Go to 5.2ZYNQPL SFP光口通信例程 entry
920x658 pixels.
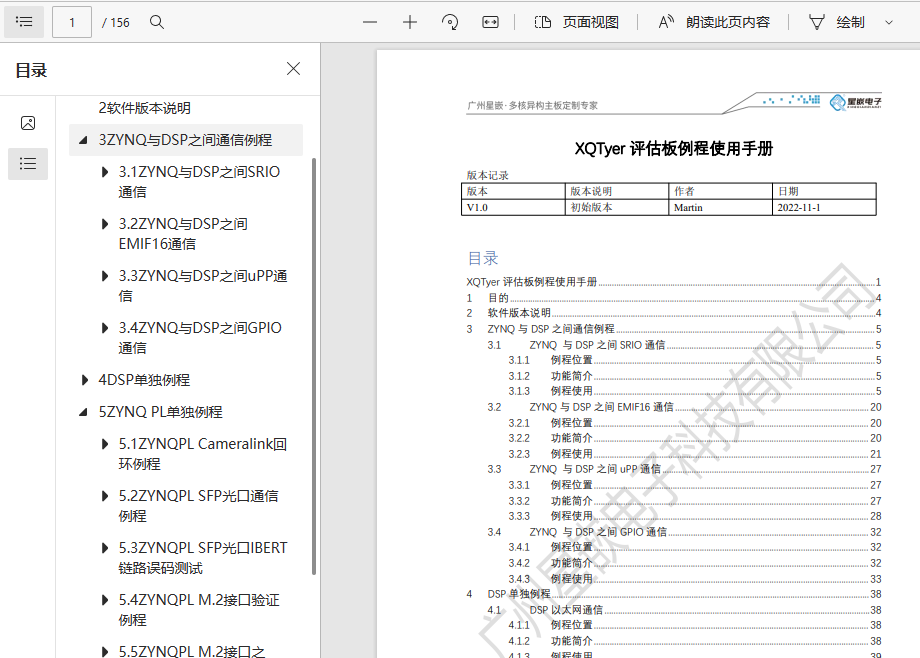pyautogui.click(x=198, y=506)
